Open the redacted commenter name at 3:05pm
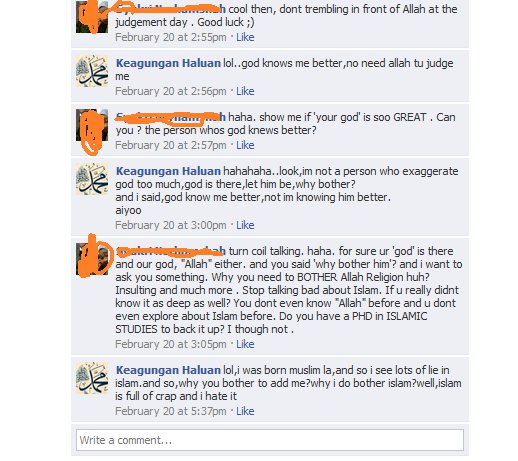Image resolution: width=518 pixels, height=461 pixels. [170, 251]
